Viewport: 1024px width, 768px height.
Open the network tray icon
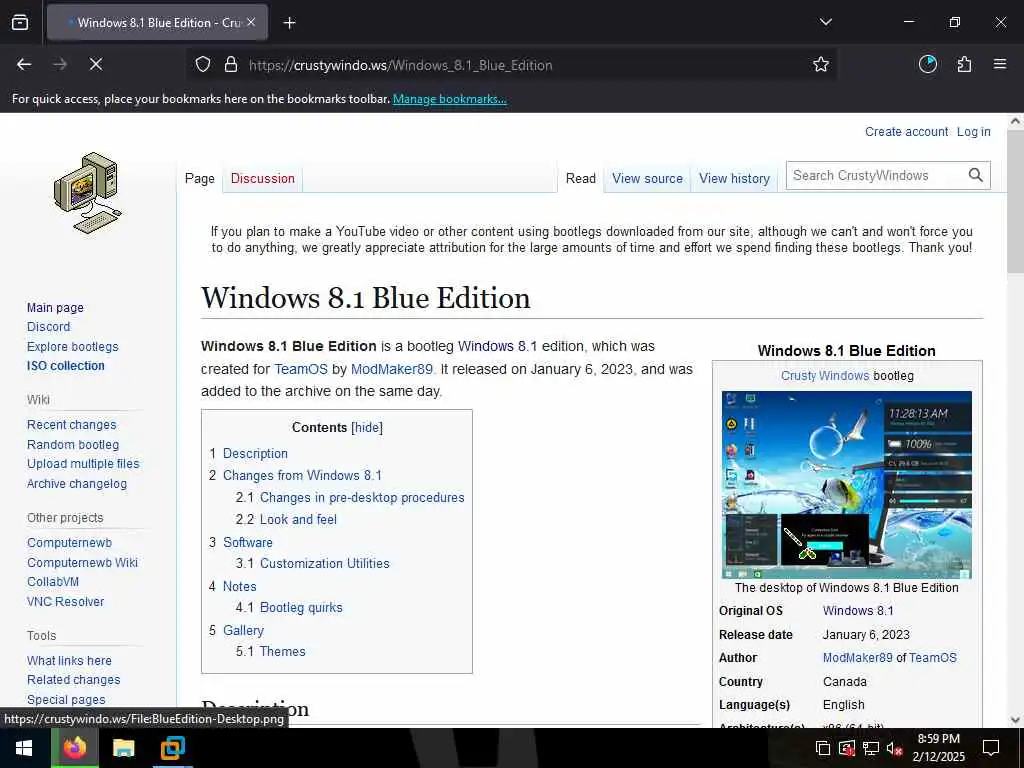tap(871, 748)
